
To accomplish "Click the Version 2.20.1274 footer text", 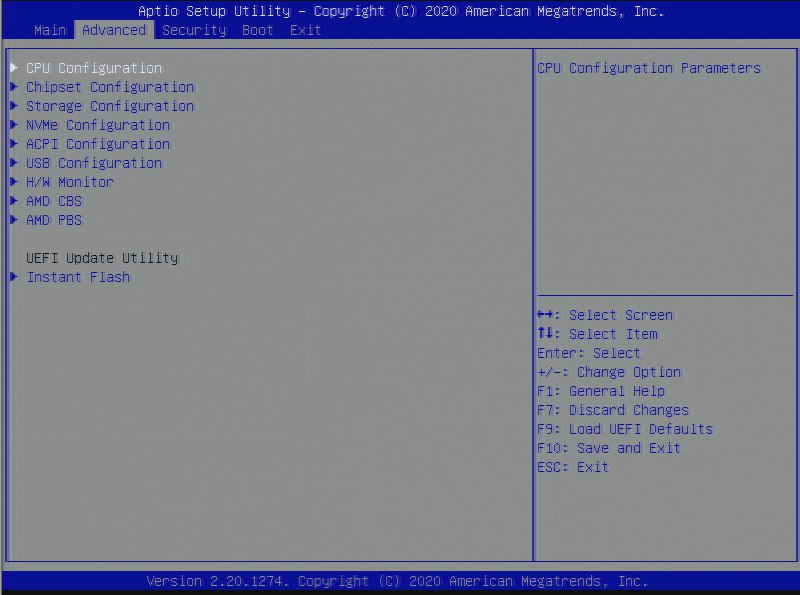I will (x=397, y=581).
